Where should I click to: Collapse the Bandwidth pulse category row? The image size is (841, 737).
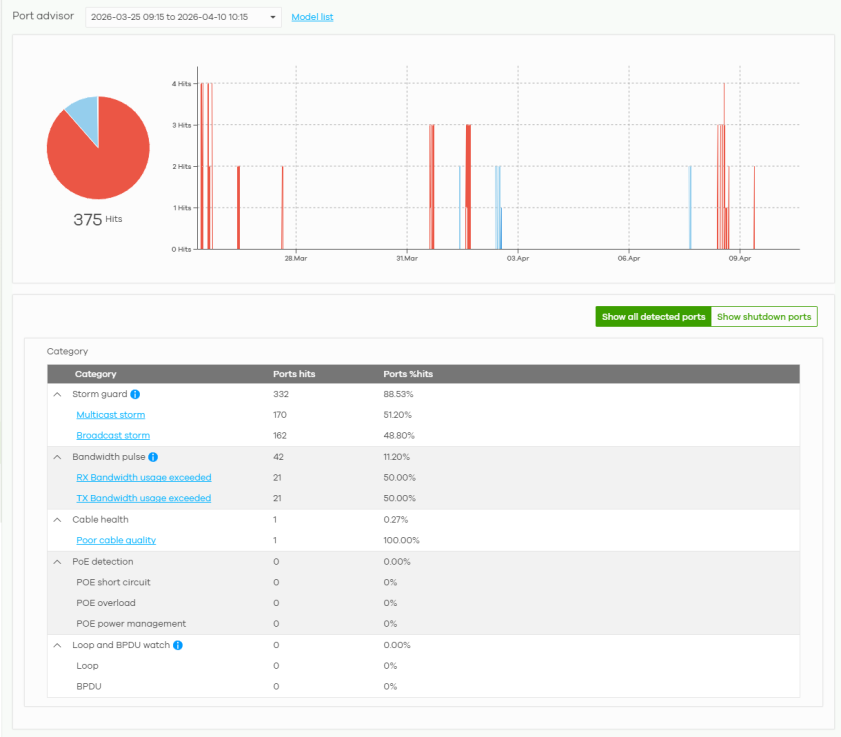click(57, 457)
